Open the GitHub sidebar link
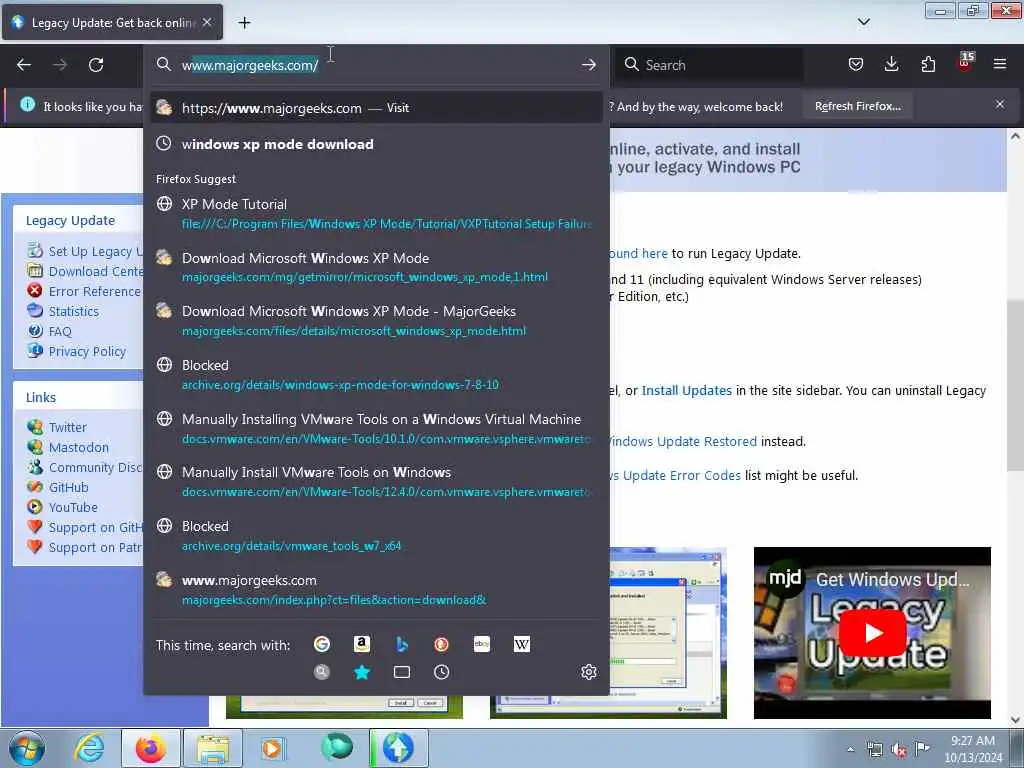This screenshot has width=1024, height=768. 69,487
